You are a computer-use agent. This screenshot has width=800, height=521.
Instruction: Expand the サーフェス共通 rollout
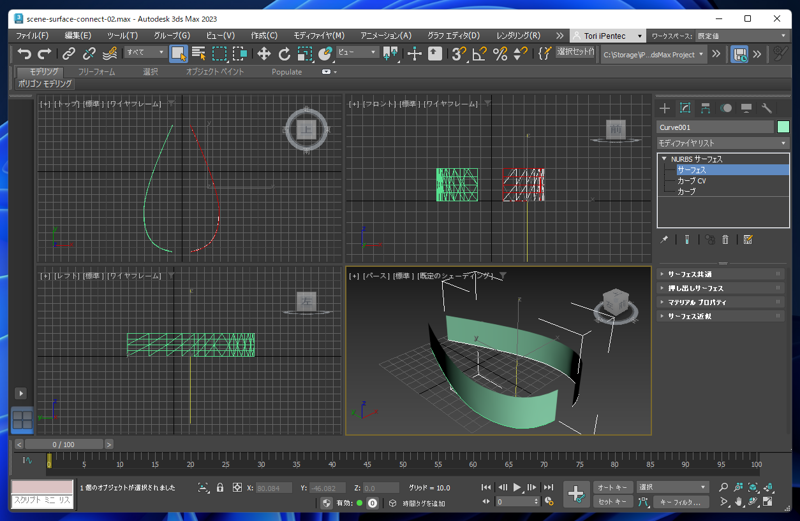point(690,274)
